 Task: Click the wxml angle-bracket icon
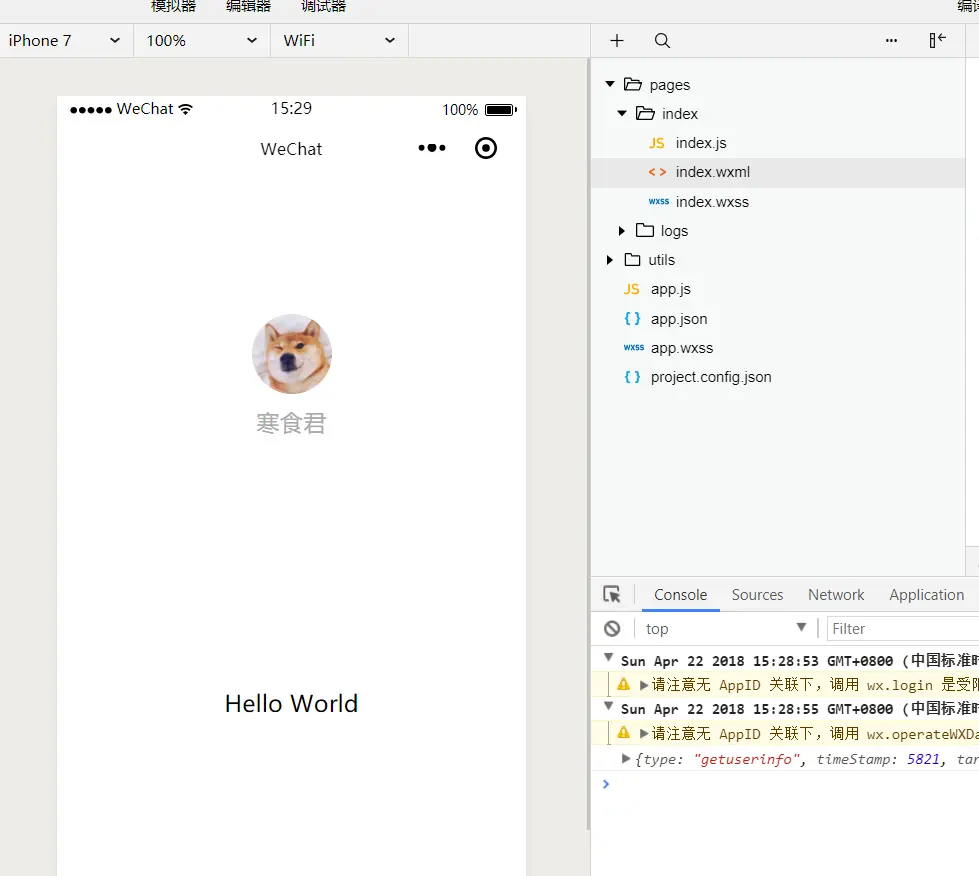click(657, 172)
